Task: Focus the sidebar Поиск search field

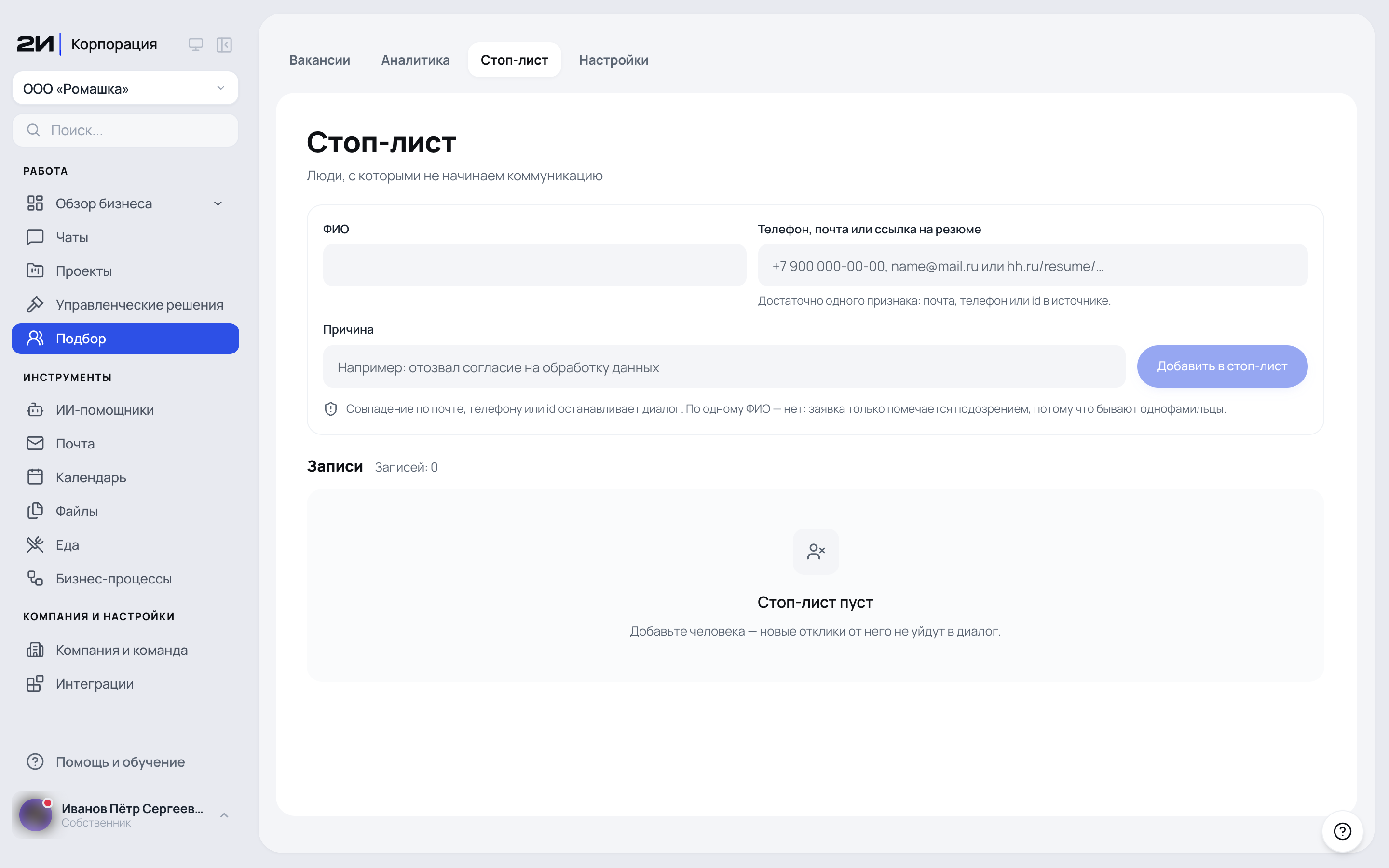Action: (125, 130)
